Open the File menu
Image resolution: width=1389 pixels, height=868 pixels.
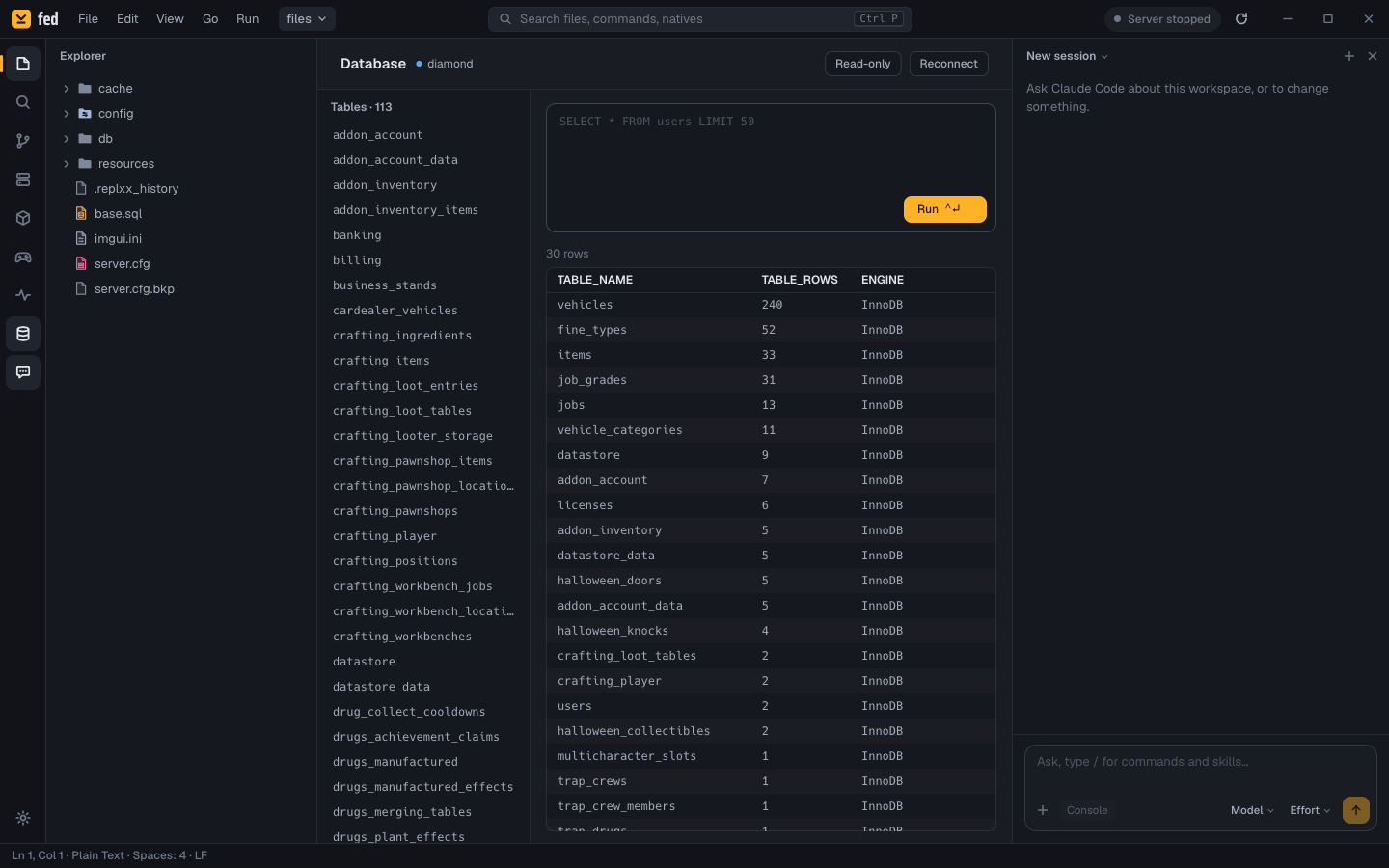[x=88, y=18]
